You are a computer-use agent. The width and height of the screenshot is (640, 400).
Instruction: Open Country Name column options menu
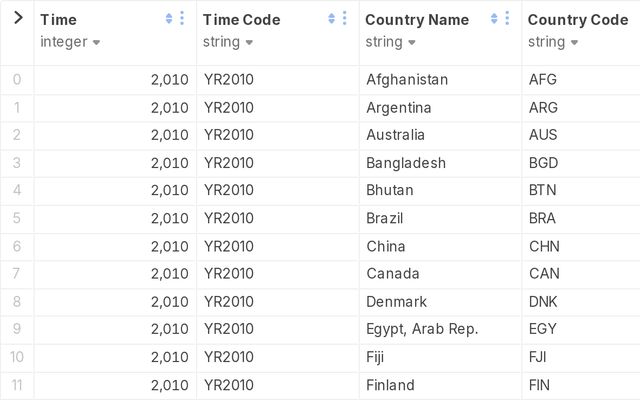click(507, 18)
